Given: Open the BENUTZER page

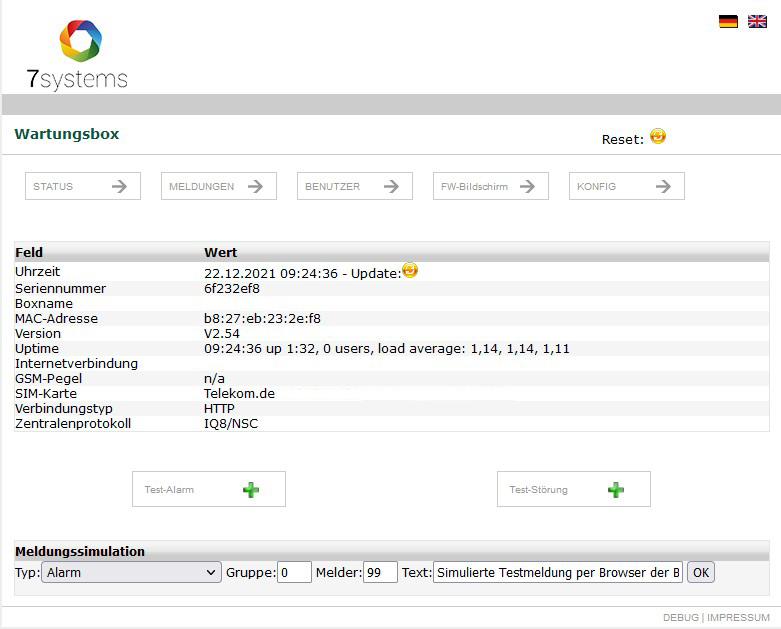Looking at the screenshot, I should [355, 186].
